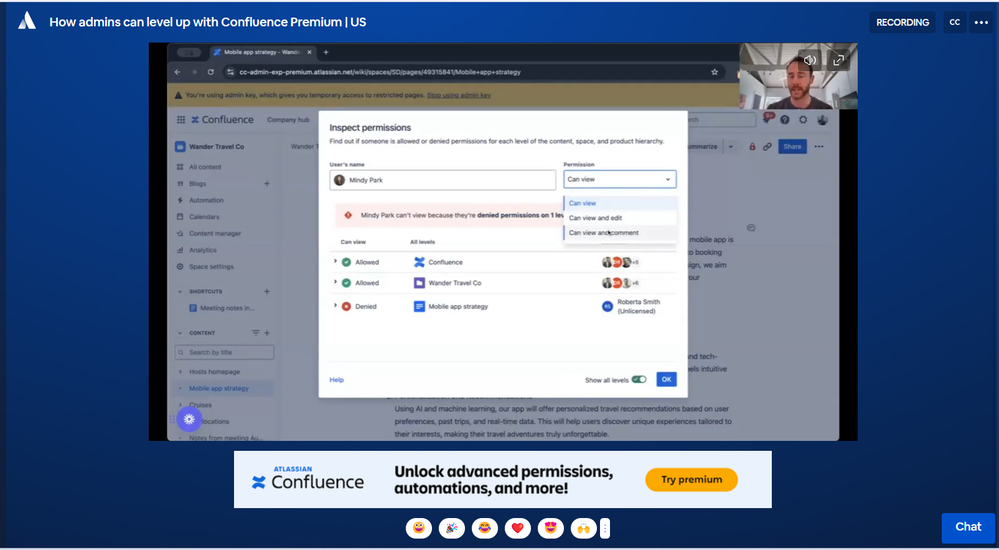Send the party popper emoji reaction
The height and width of the screenshot is (550, 999).
452,528
